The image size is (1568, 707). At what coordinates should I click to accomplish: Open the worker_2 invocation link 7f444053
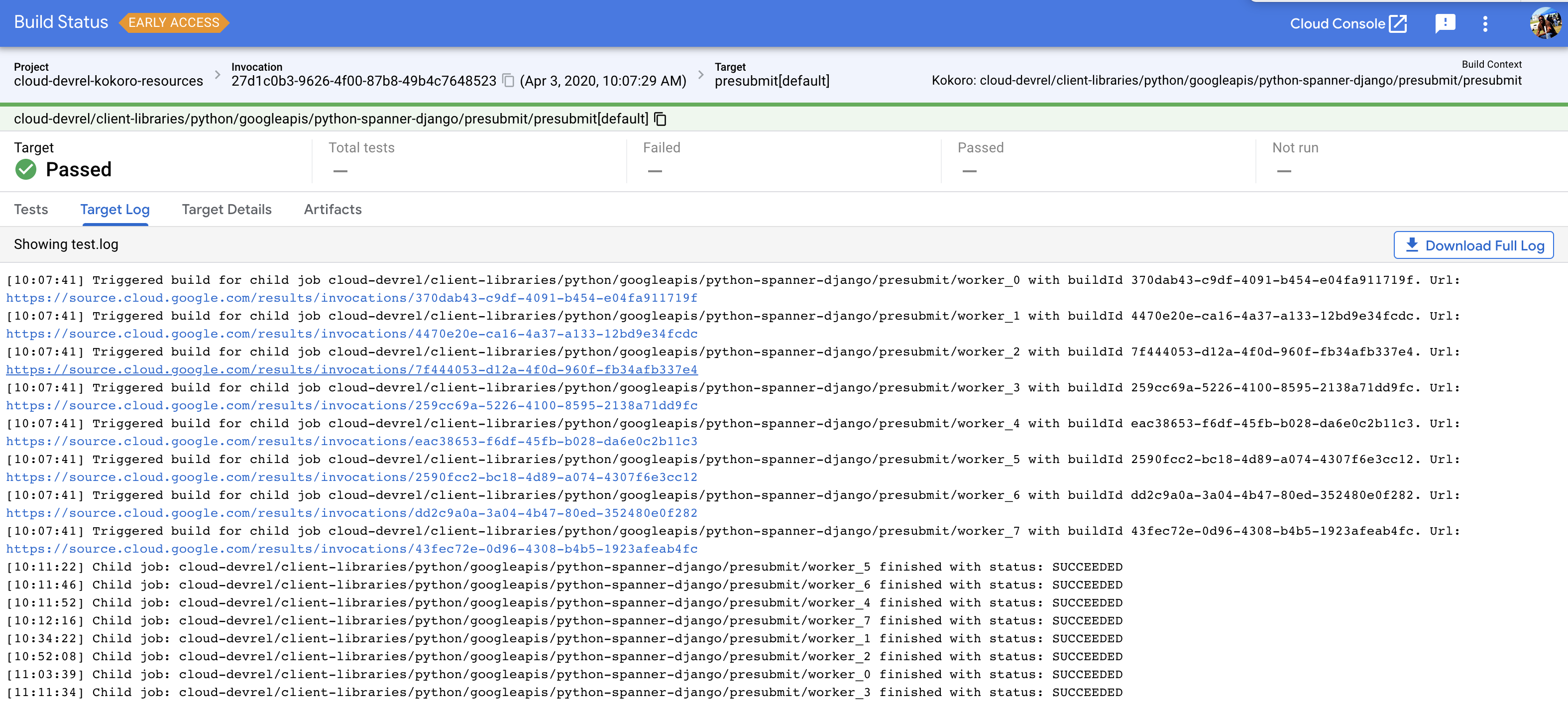pos(352,369)
